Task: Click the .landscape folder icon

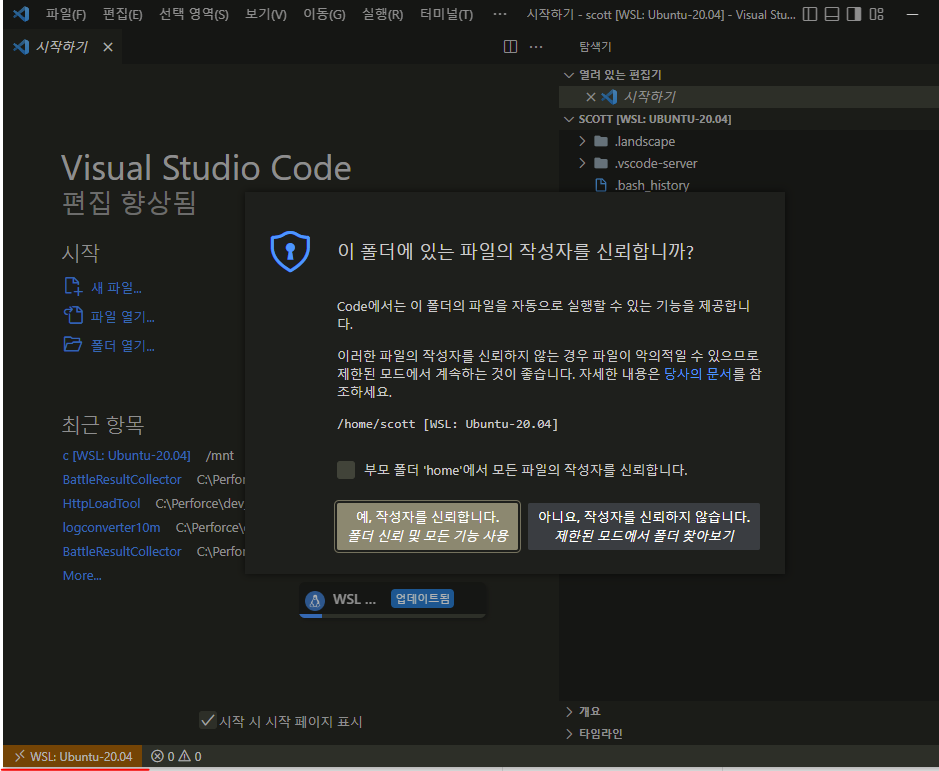Action: click(x=601, y=141)
